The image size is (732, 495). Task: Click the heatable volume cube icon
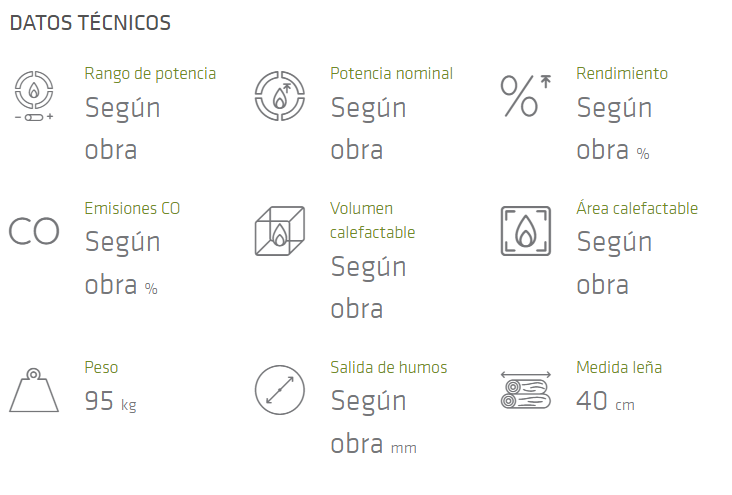tap(280, 231)
